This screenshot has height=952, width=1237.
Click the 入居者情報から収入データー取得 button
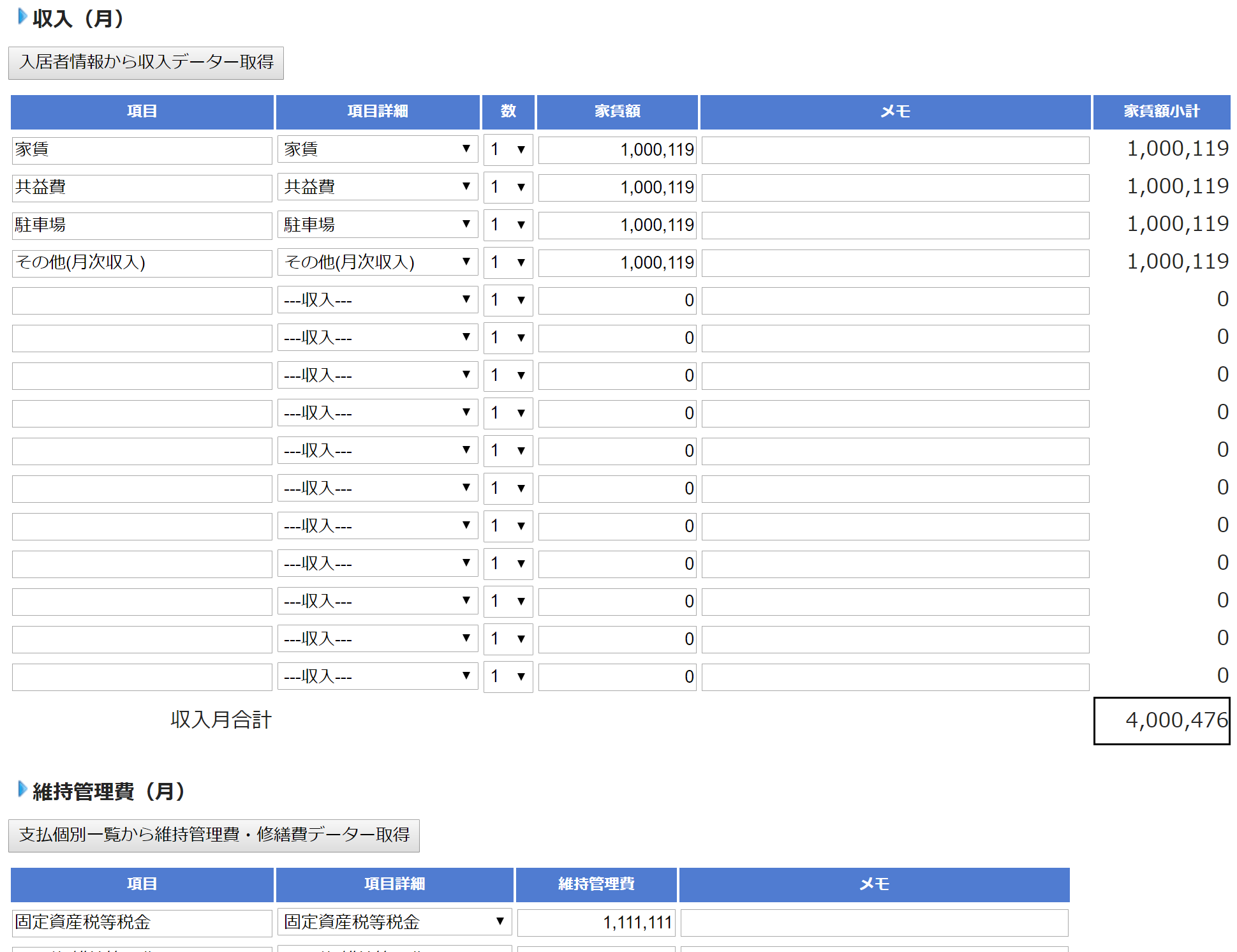coord(146,63)
